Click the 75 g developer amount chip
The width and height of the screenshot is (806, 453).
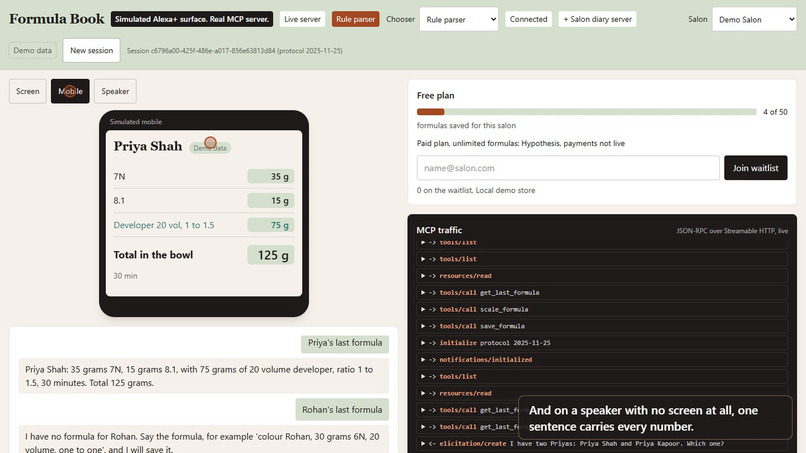tap(270, 225)
